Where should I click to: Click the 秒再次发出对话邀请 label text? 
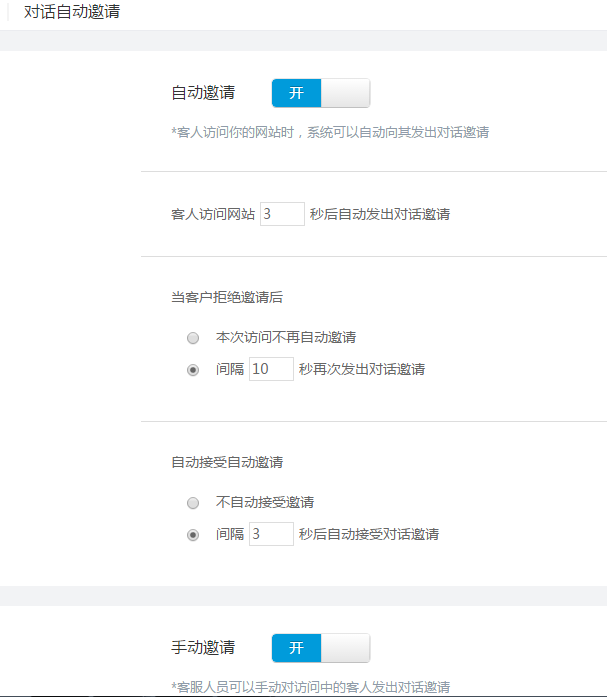(361, 369)
